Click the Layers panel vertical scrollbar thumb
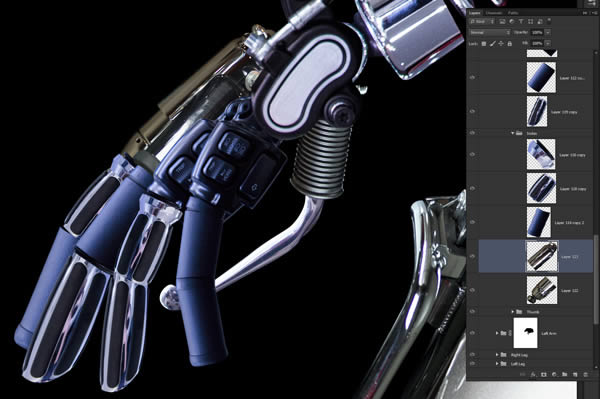Viewport: 600px width, 399px height. click(x=596, y=279)
